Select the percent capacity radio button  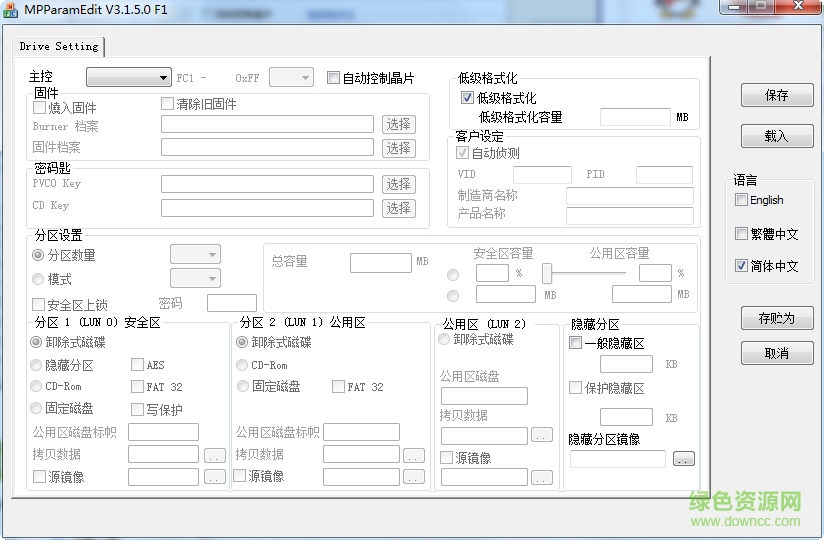click(x=453, y=275)
